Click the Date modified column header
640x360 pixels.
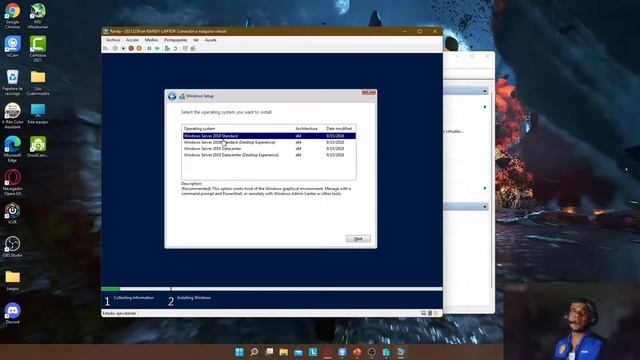(339, 129)
